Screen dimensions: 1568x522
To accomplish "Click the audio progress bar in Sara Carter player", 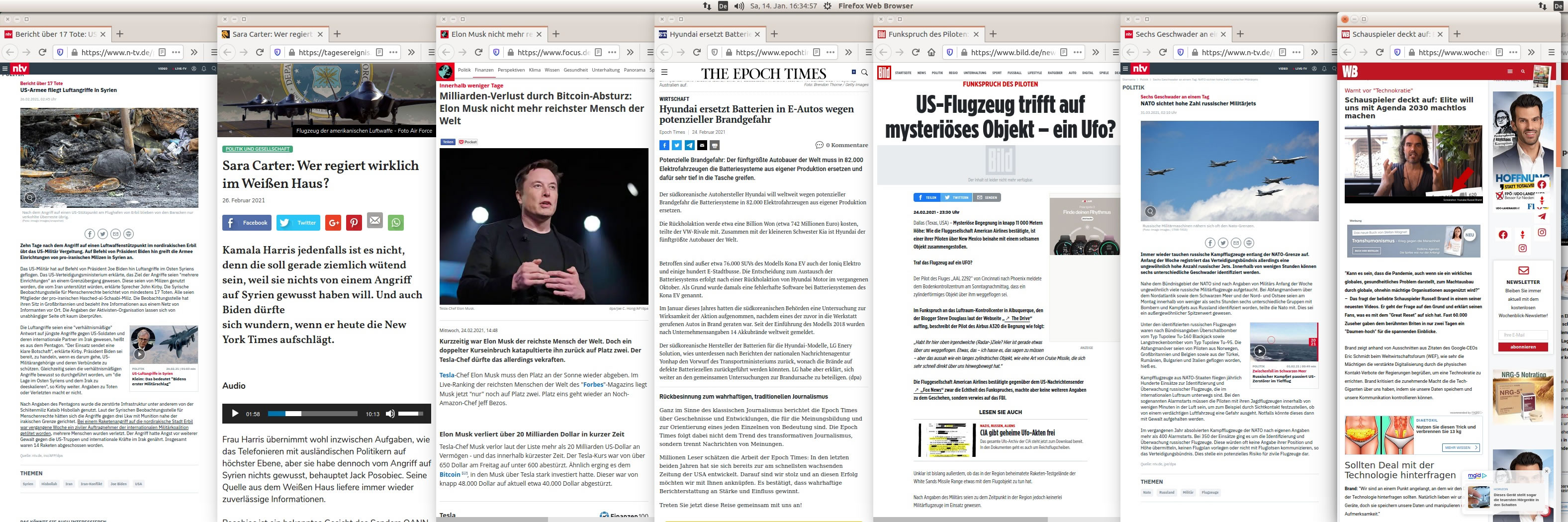I will [x=312, y=414].
